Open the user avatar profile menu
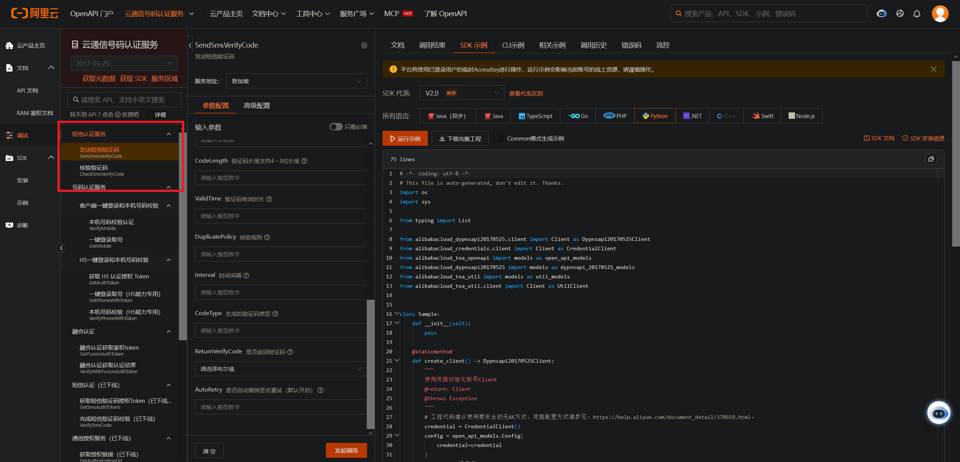The width and height of the screenshot is (960, 462). pos(939,14)
